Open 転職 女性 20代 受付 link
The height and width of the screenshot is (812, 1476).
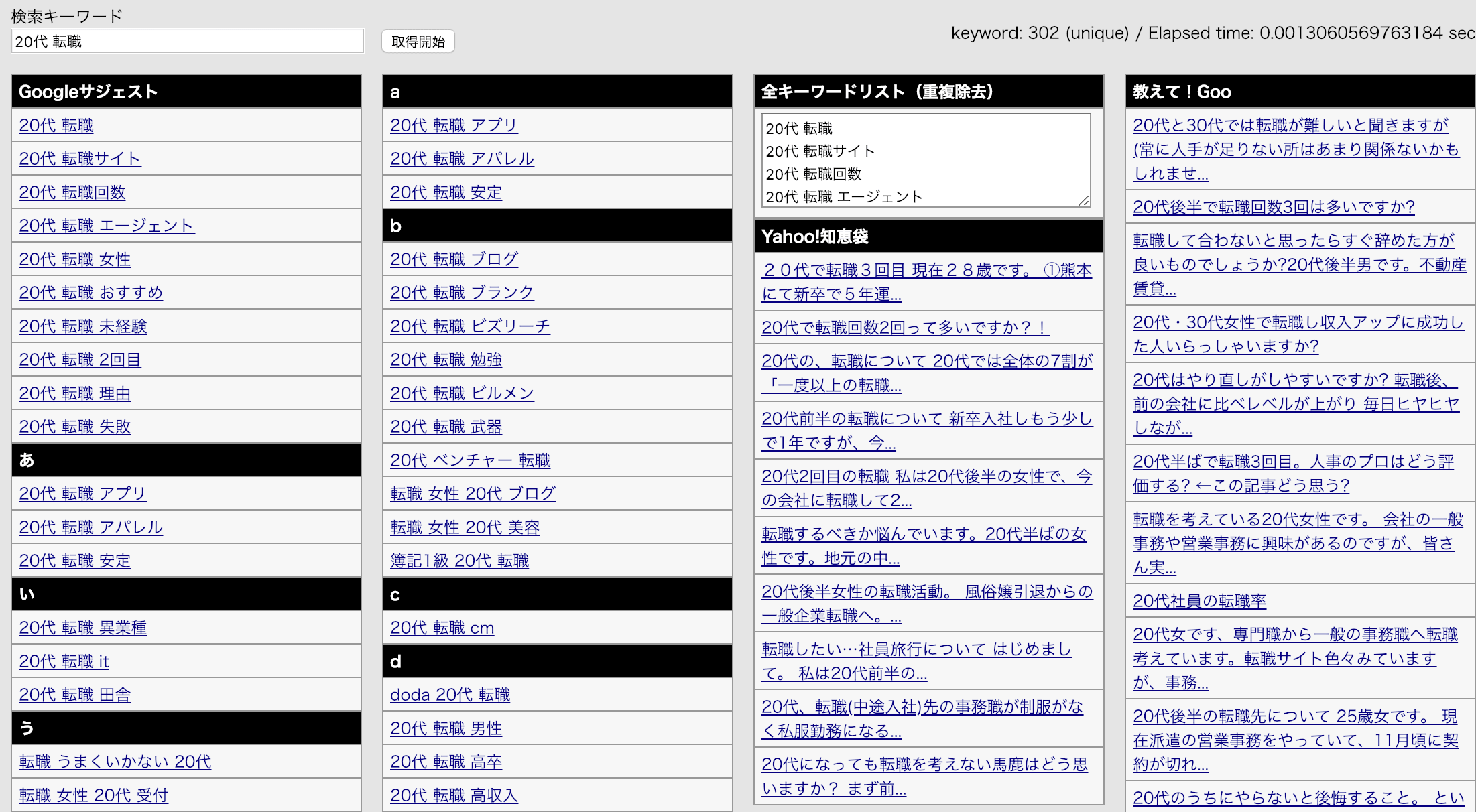click(x=94, y=795)
